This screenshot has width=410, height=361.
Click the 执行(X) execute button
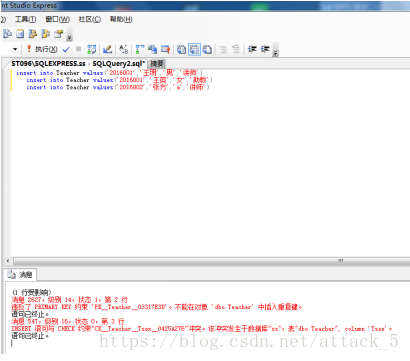42,49
